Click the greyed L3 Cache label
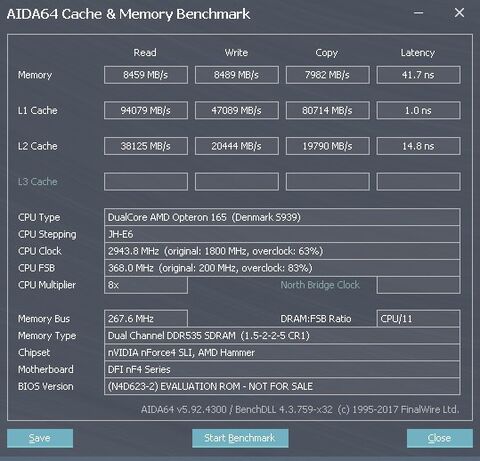Image resolution: width=480 pixels, height=461 pixels. [38, 181]
